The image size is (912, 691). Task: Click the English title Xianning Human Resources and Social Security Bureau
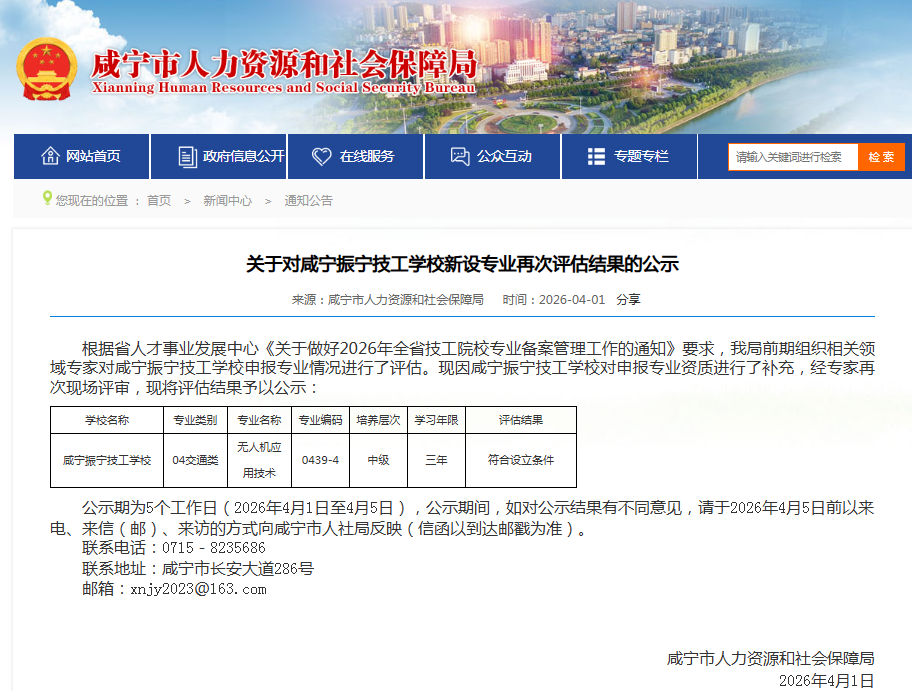pyautogui.click(x=284, y=88)
